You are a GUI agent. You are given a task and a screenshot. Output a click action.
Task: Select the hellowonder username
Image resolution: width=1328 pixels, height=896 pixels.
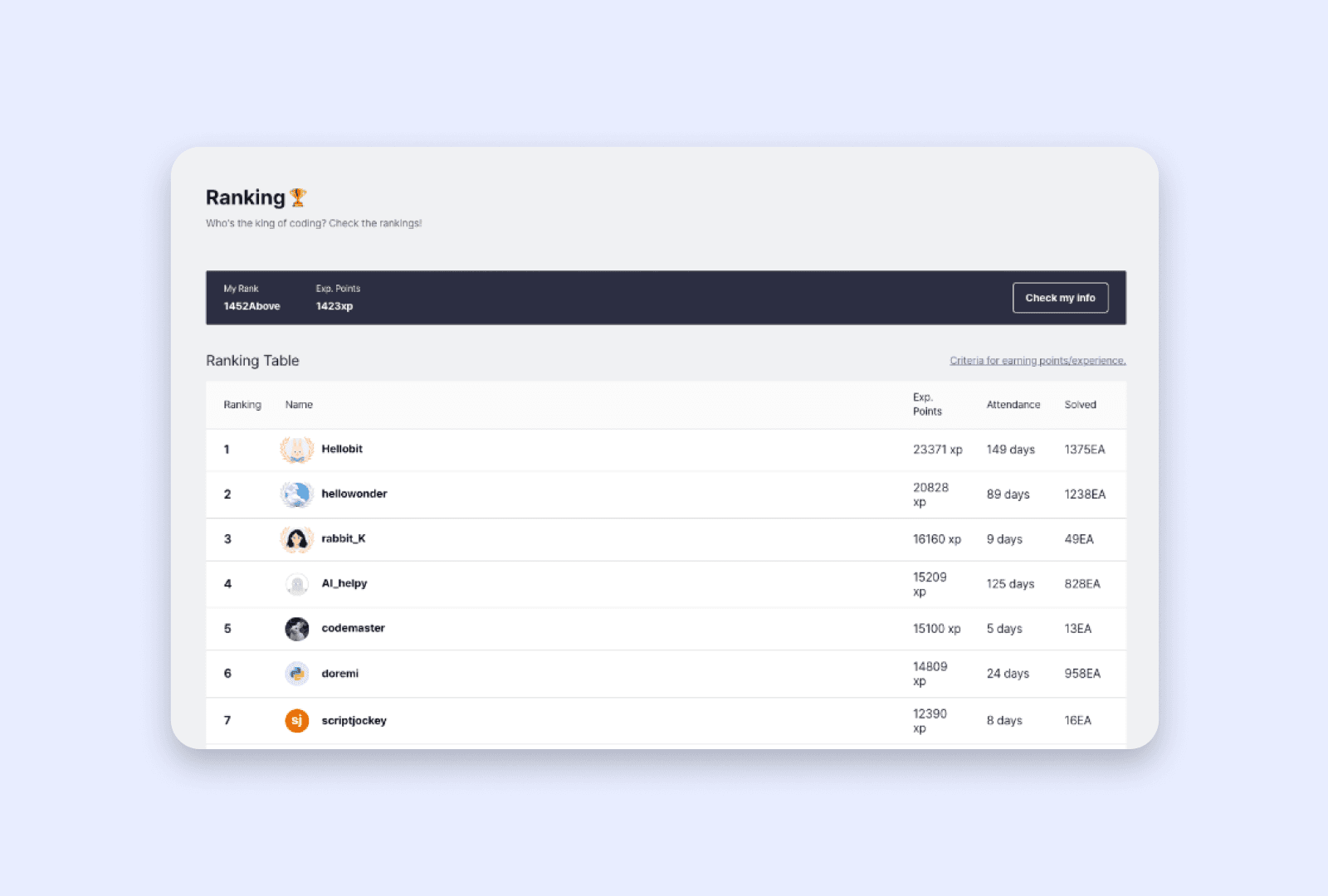[x=354, y=494]
